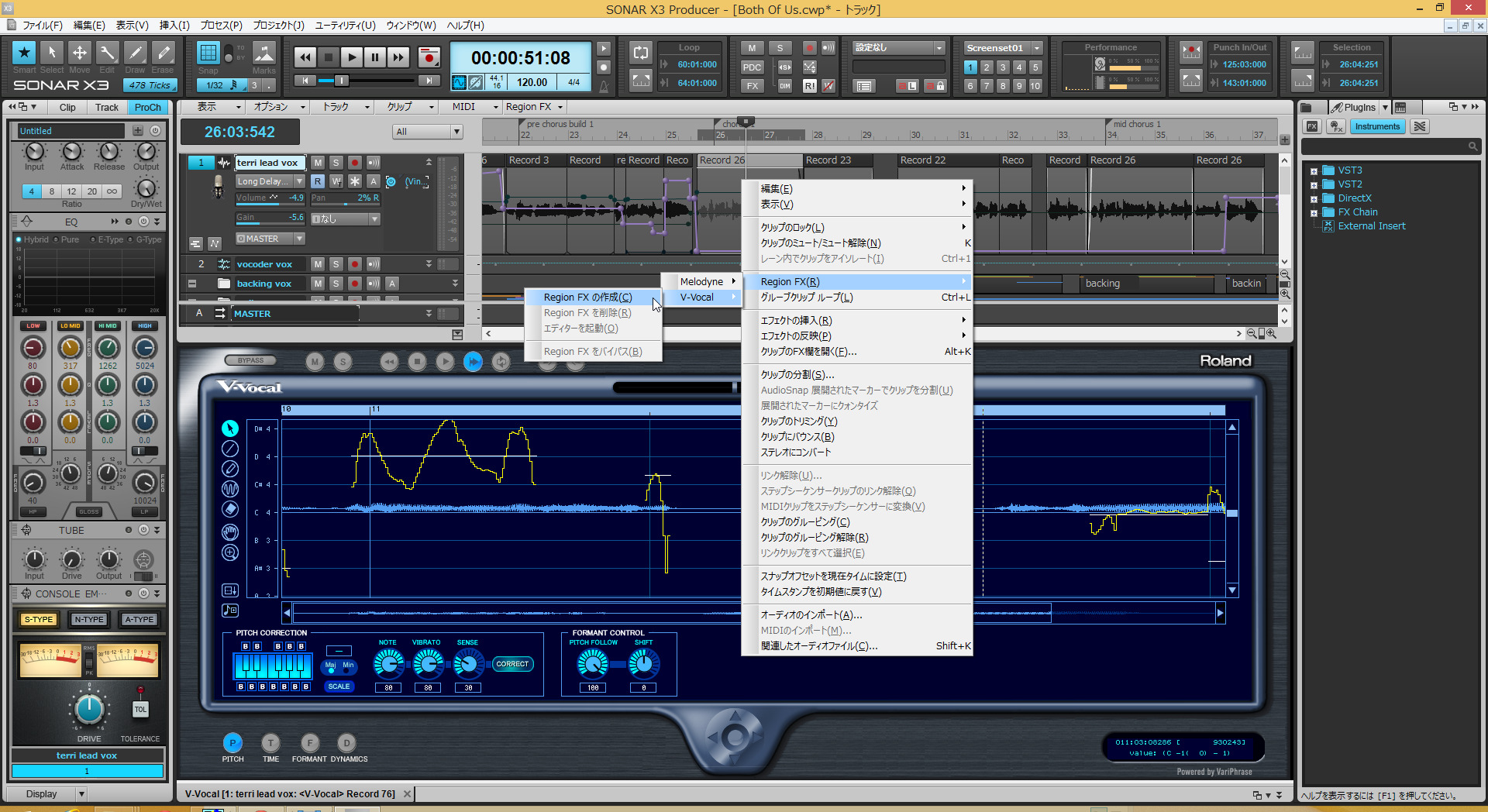Select V-Vocal vibrato tool icon
1488x812 pixels.
click(x=230, y=489)
